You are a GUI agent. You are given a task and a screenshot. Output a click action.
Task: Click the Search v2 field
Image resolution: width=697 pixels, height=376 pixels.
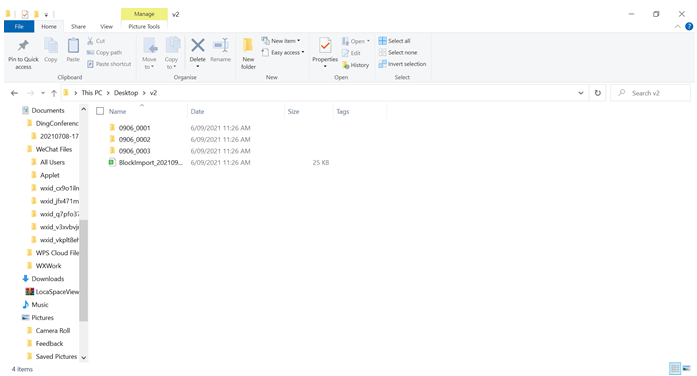click(x=651, y=93)
